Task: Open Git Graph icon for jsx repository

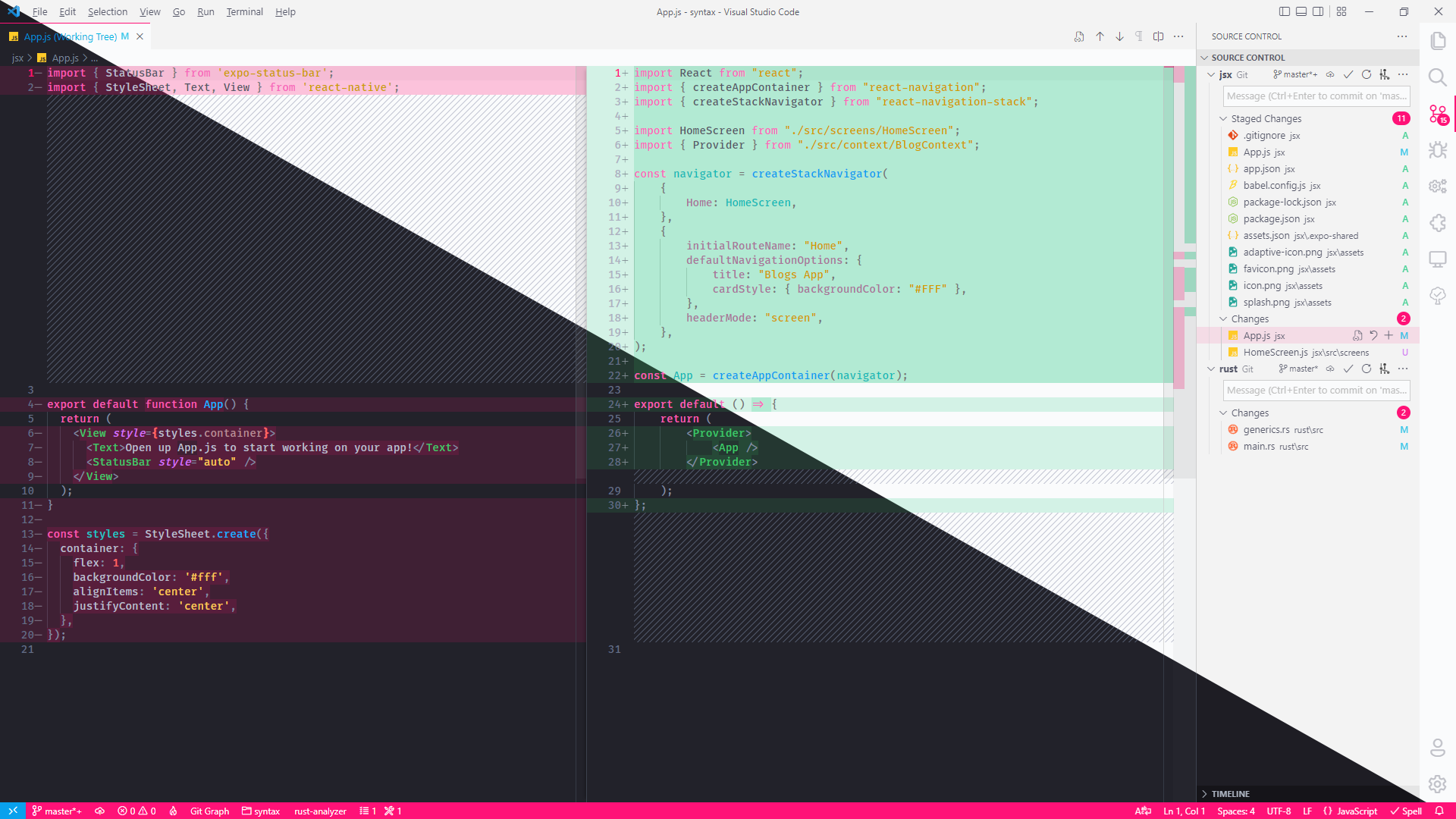Action: click(x=1384, y=74)
